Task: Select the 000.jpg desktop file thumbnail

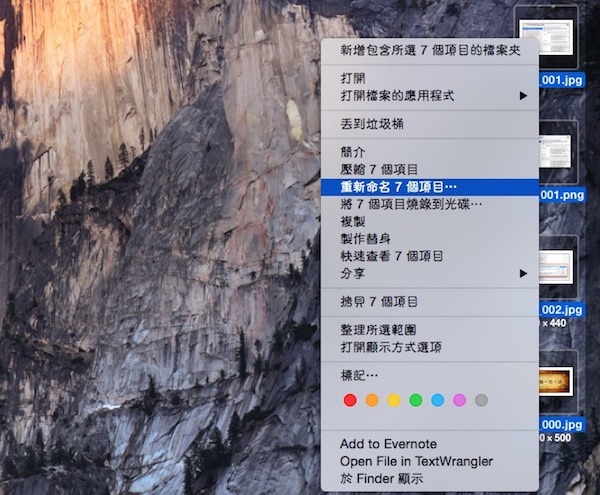Action: [x=556, y=382]
